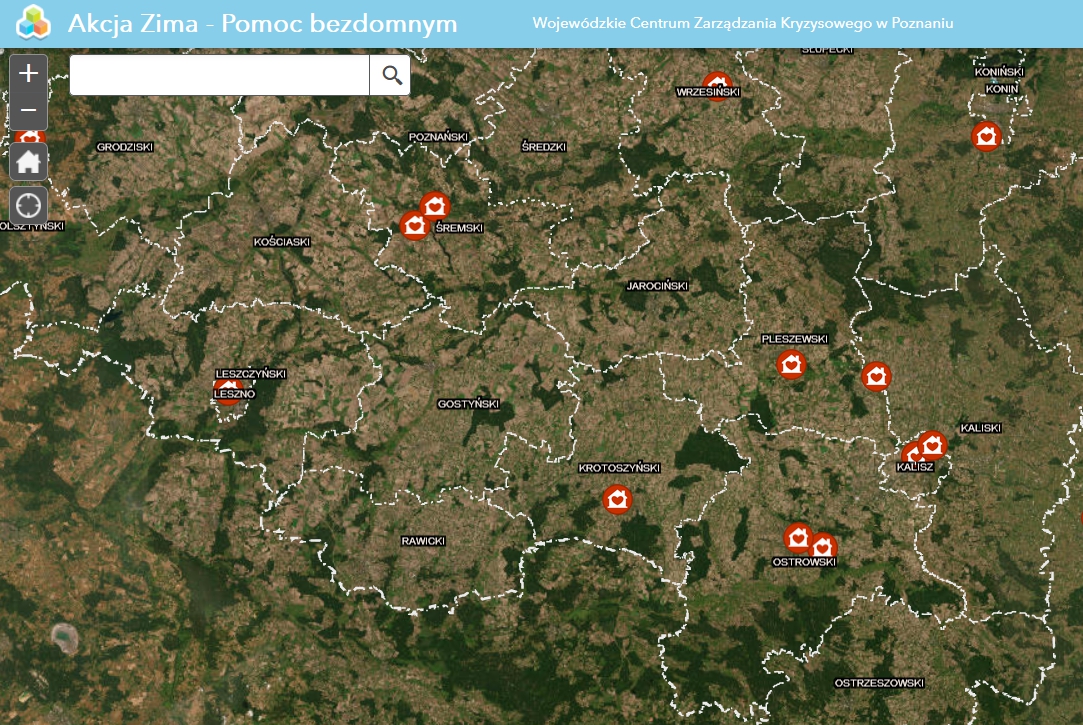Click the KOŚCIASKI county label
The image size is (1083, 725).
coord(282,242)
